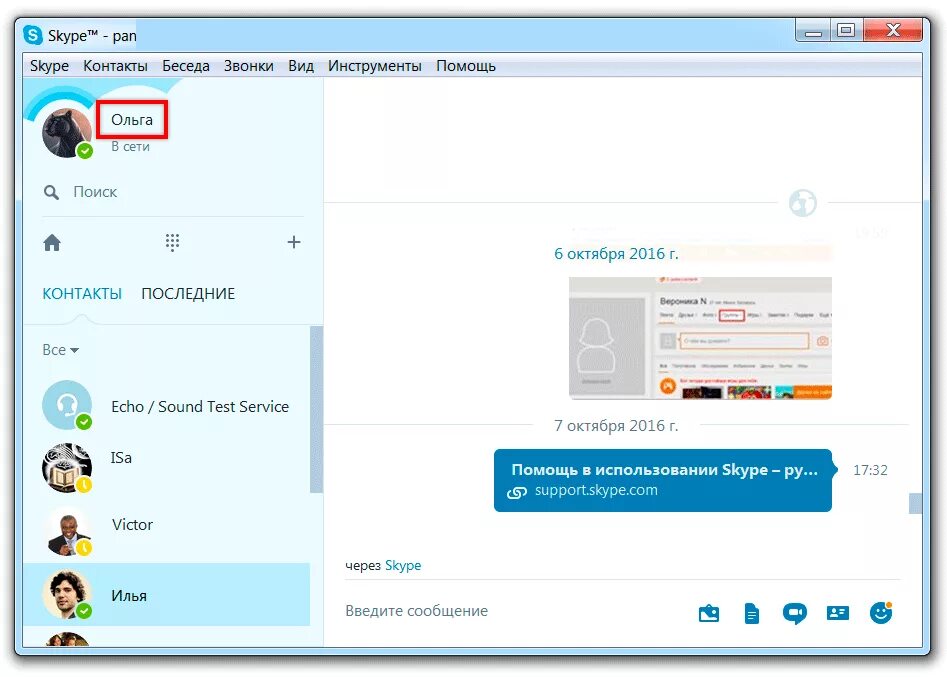Click the 17:32 message timestamp
This screenshot has height=677, width=947.
pyautogui.click(x=870, y=470)
